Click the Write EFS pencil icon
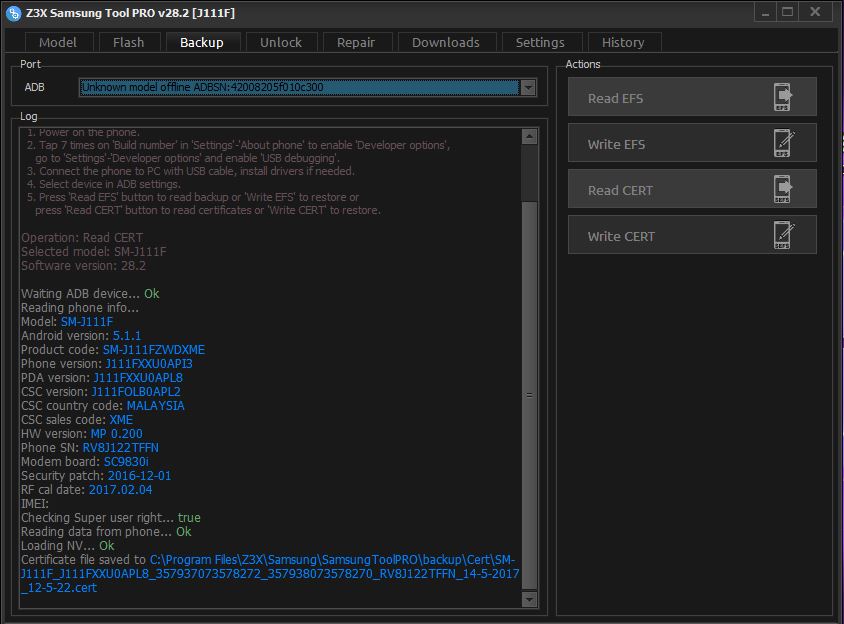This screenshot has height=624, width=844. (x=784, y=143)
